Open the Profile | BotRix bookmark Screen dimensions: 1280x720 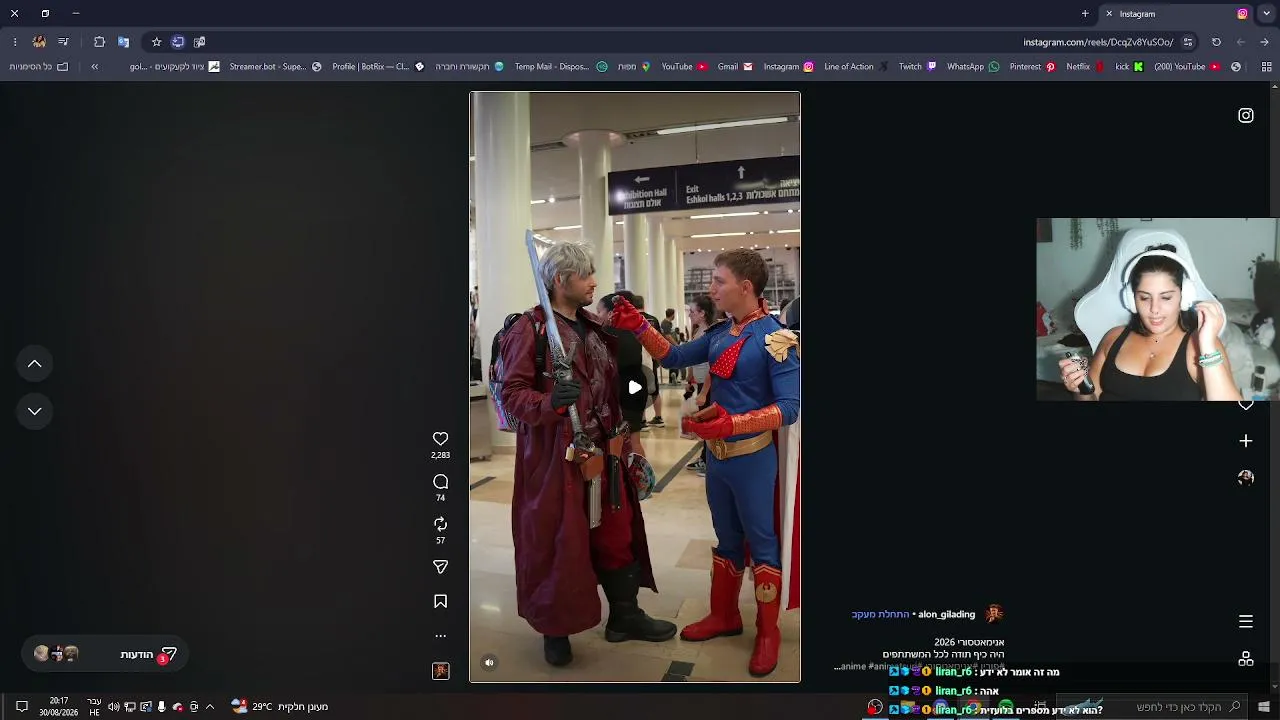378,67
